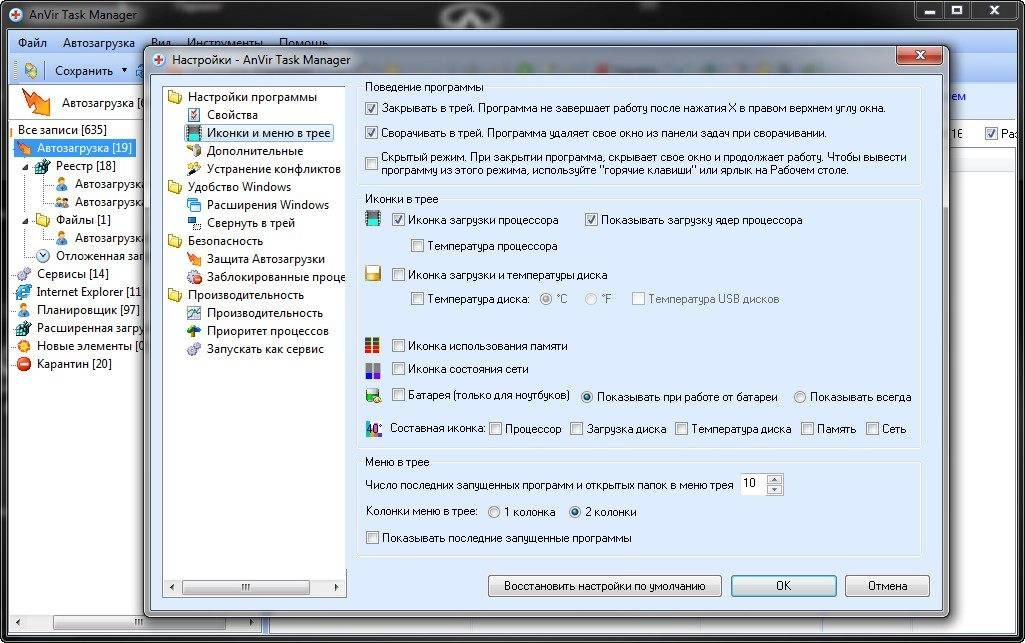Image resolution: width=1025 pixels, height=643 pixels.
Task: Open the Файл menu
Action: pos(32,43)
